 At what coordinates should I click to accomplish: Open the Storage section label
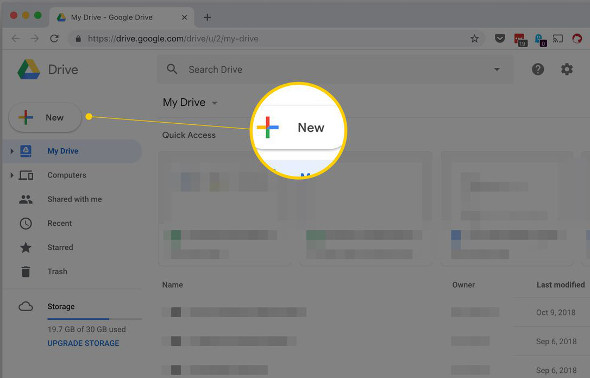tap(61, 307)
